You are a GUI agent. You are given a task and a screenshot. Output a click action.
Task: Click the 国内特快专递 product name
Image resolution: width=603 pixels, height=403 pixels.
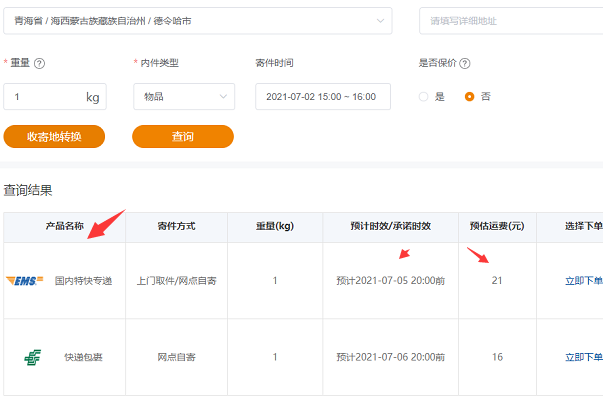coord(83,281)
